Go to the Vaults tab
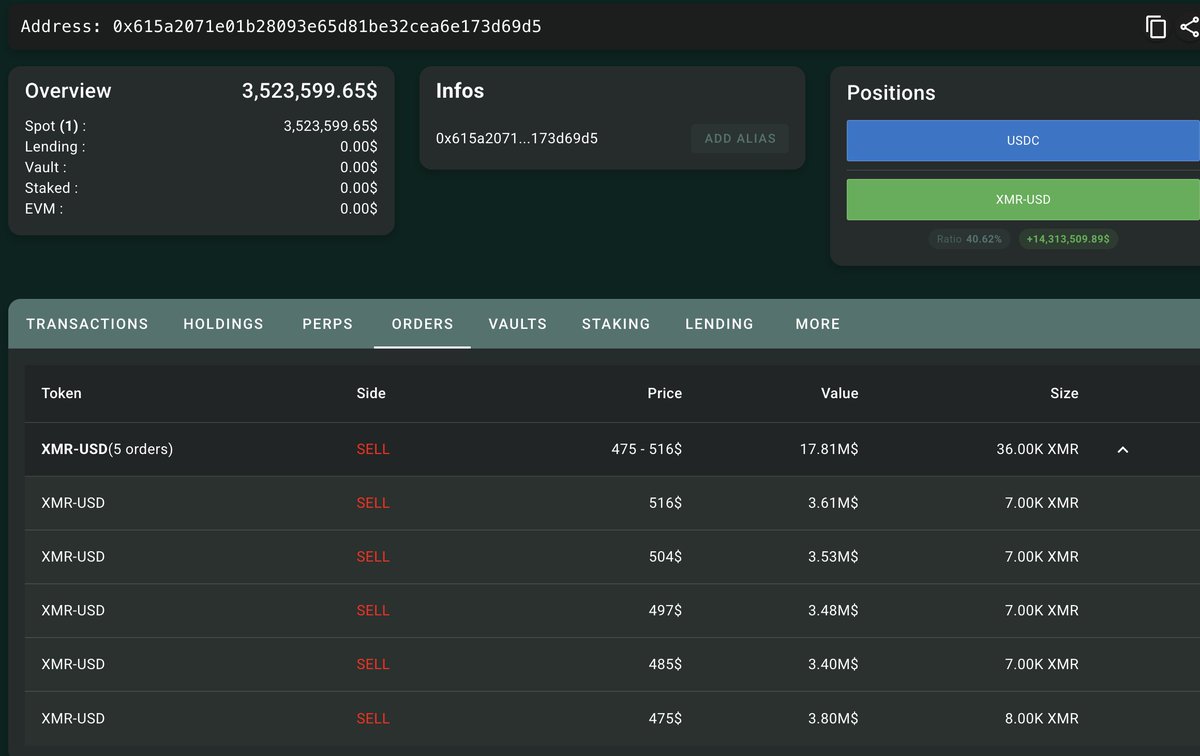The width and height of the screenshot is (1200, 756). point(517,324)
